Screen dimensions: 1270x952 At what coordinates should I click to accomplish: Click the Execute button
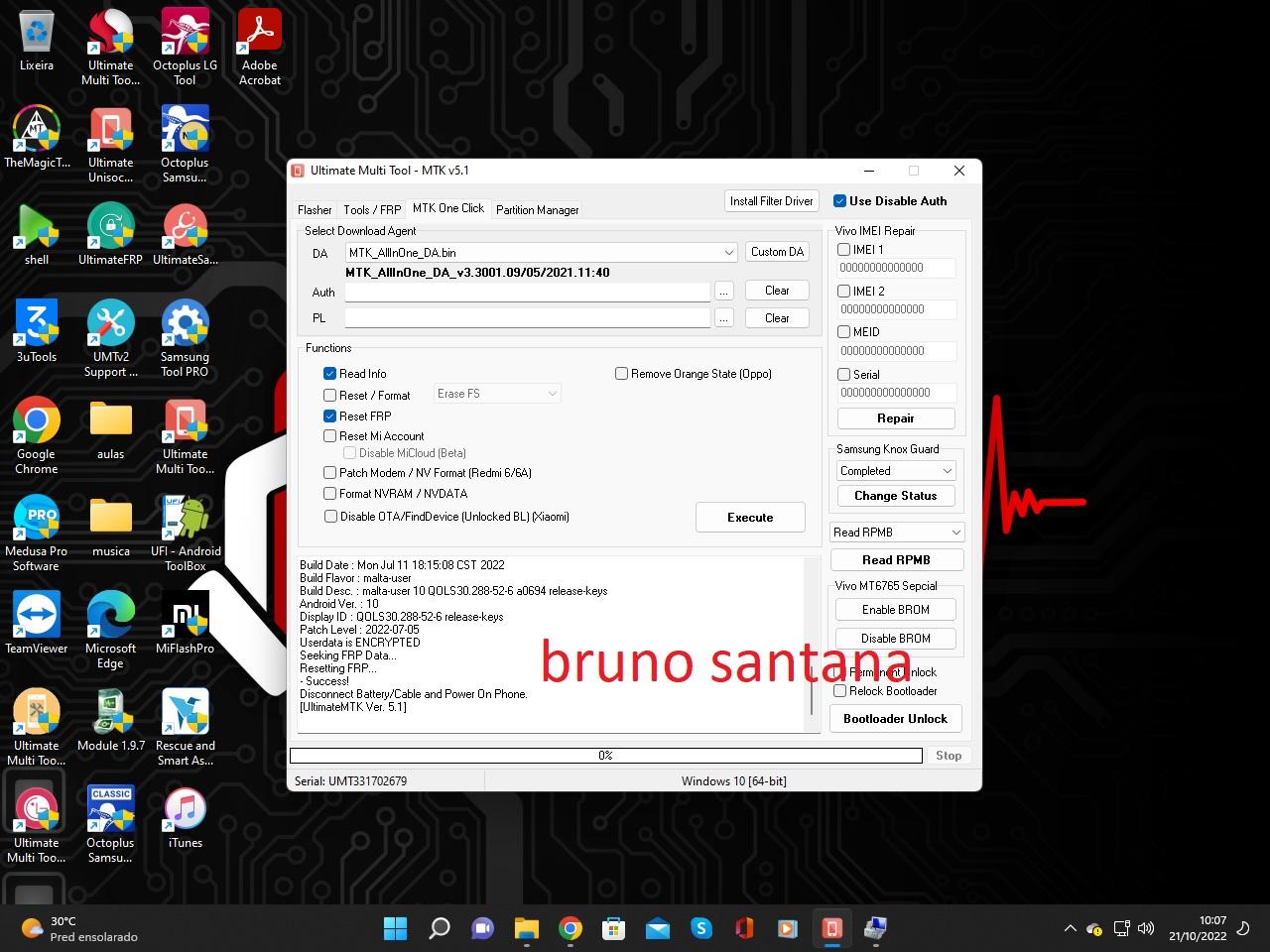coord(750,518)
